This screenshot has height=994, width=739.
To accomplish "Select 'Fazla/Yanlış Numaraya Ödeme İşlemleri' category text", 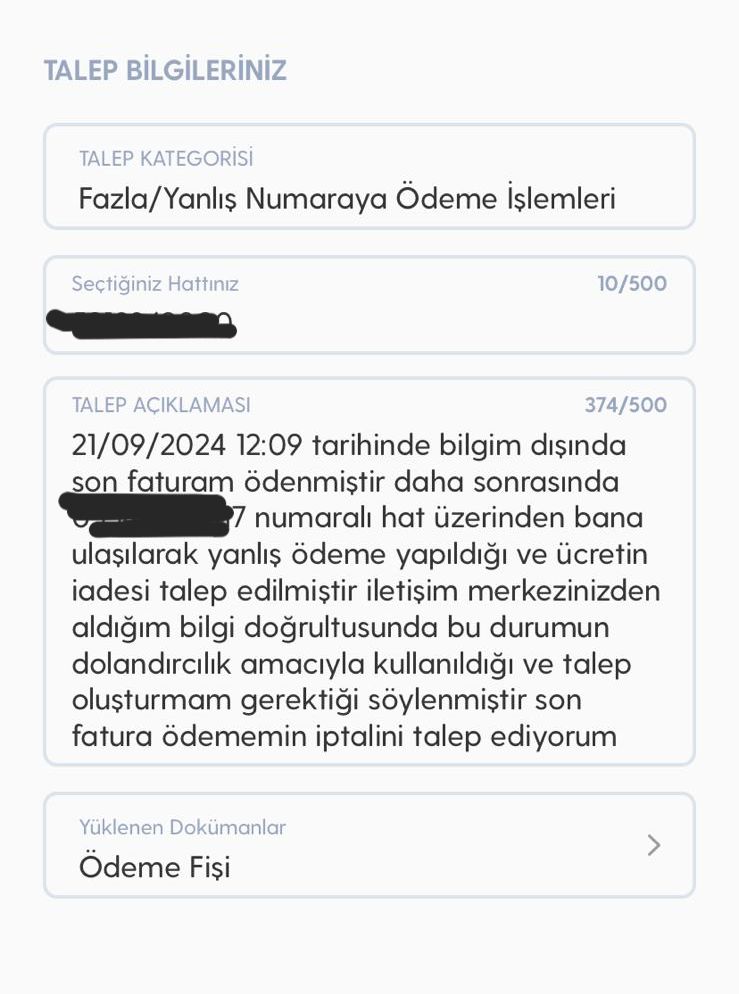I will pos(346,198).
